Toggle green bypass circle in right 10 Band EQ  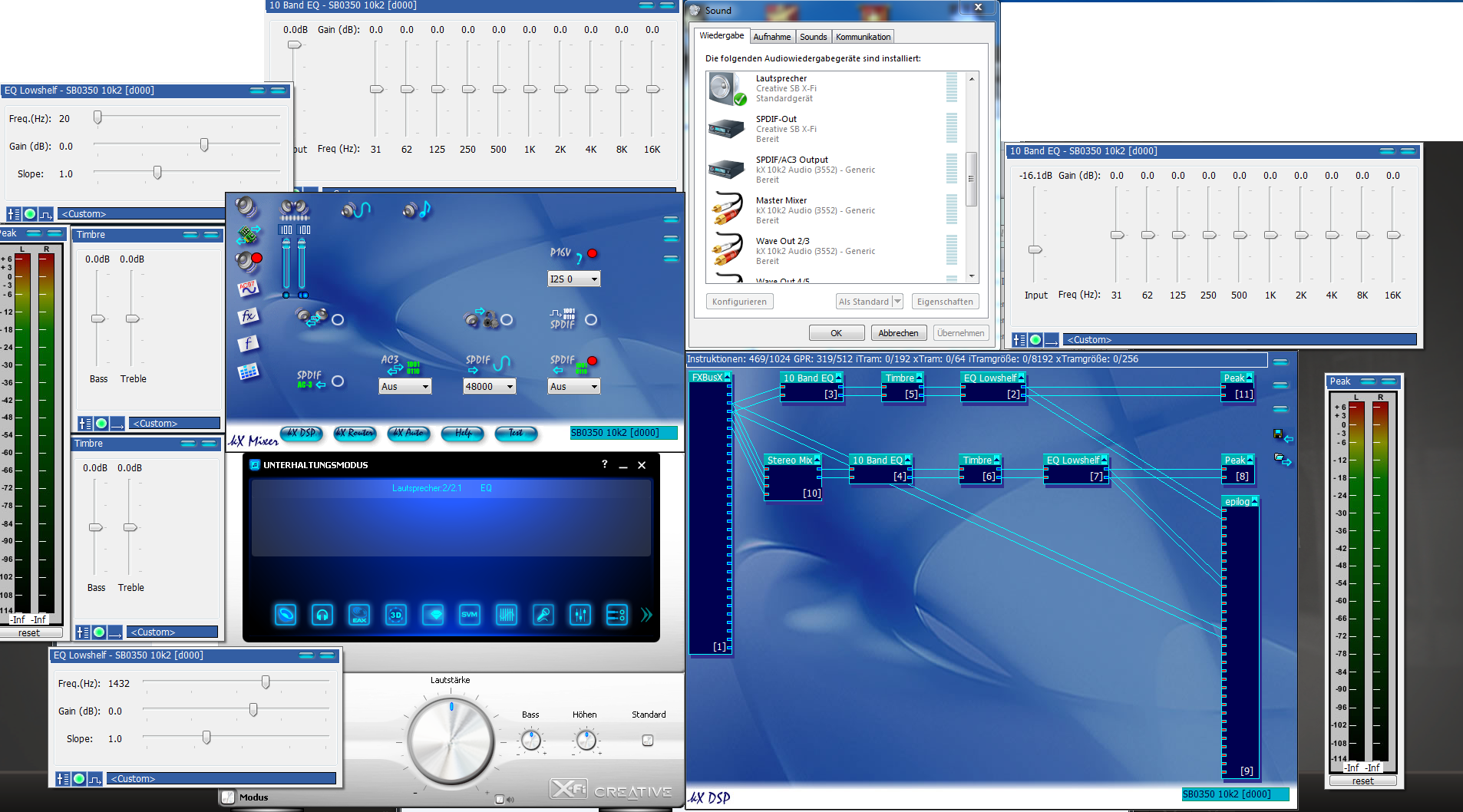pyautogui.click(x=1035, y=340)
